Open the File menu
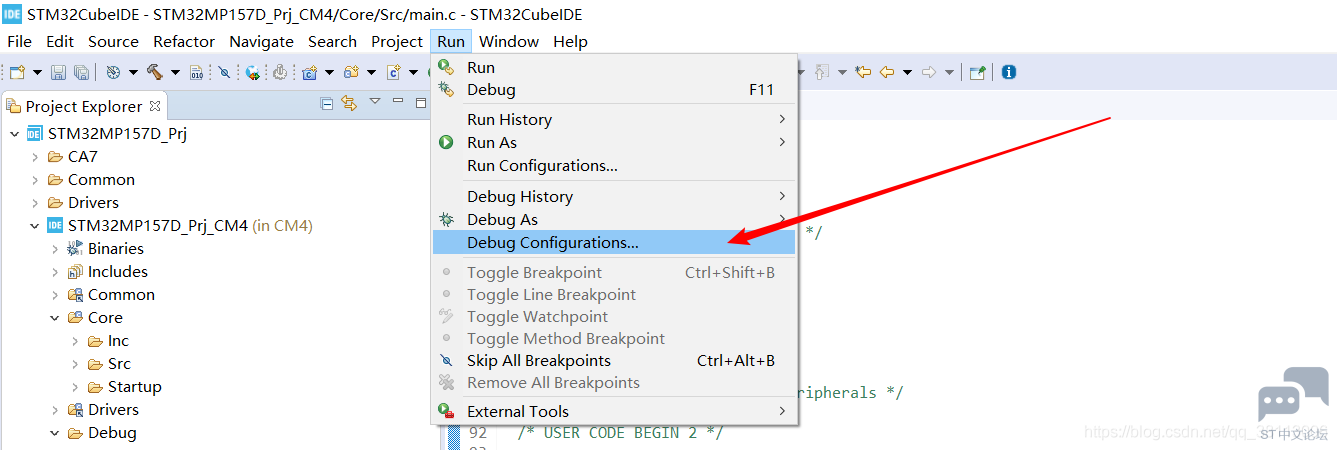Screen dimensions: 1337x450 point(19,41)
